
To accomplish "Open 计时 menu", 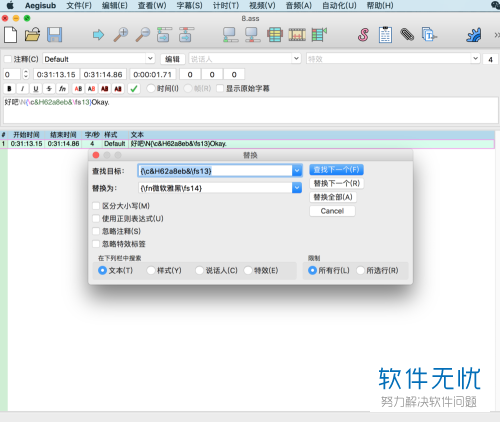I will click(226, 5).
